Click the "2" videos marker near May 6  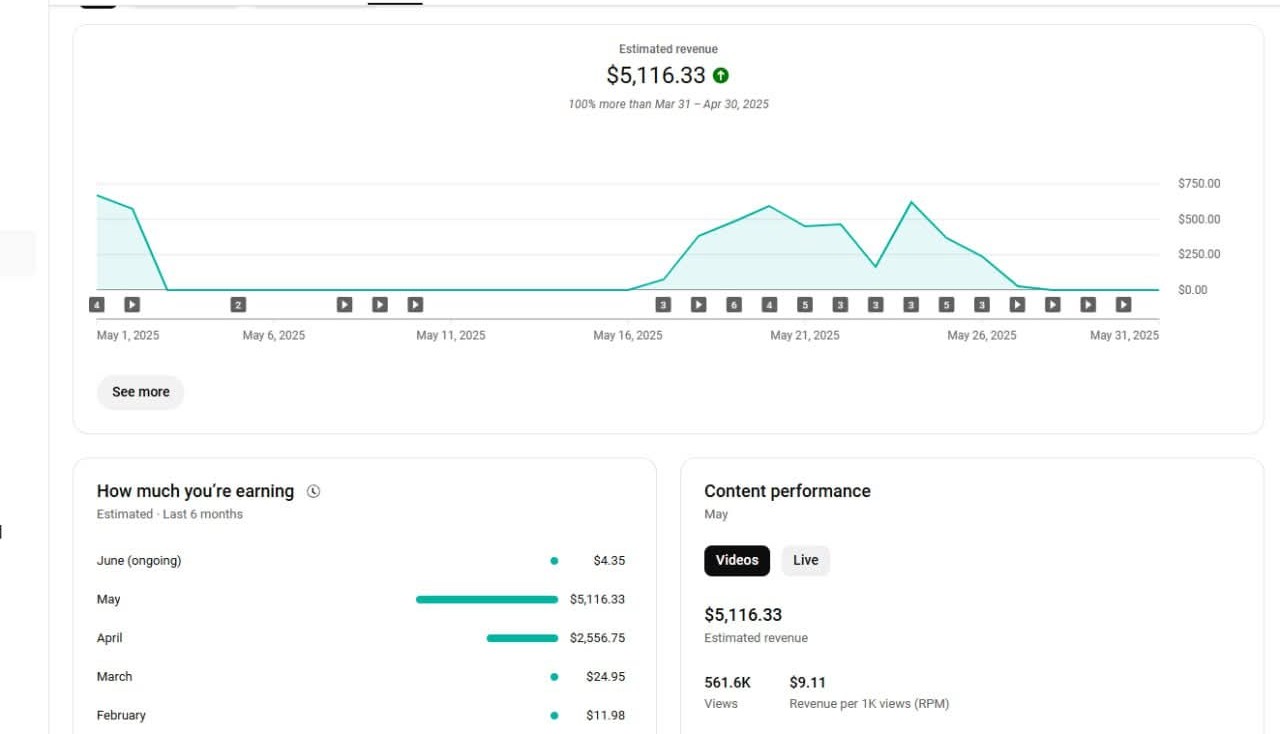238,304
